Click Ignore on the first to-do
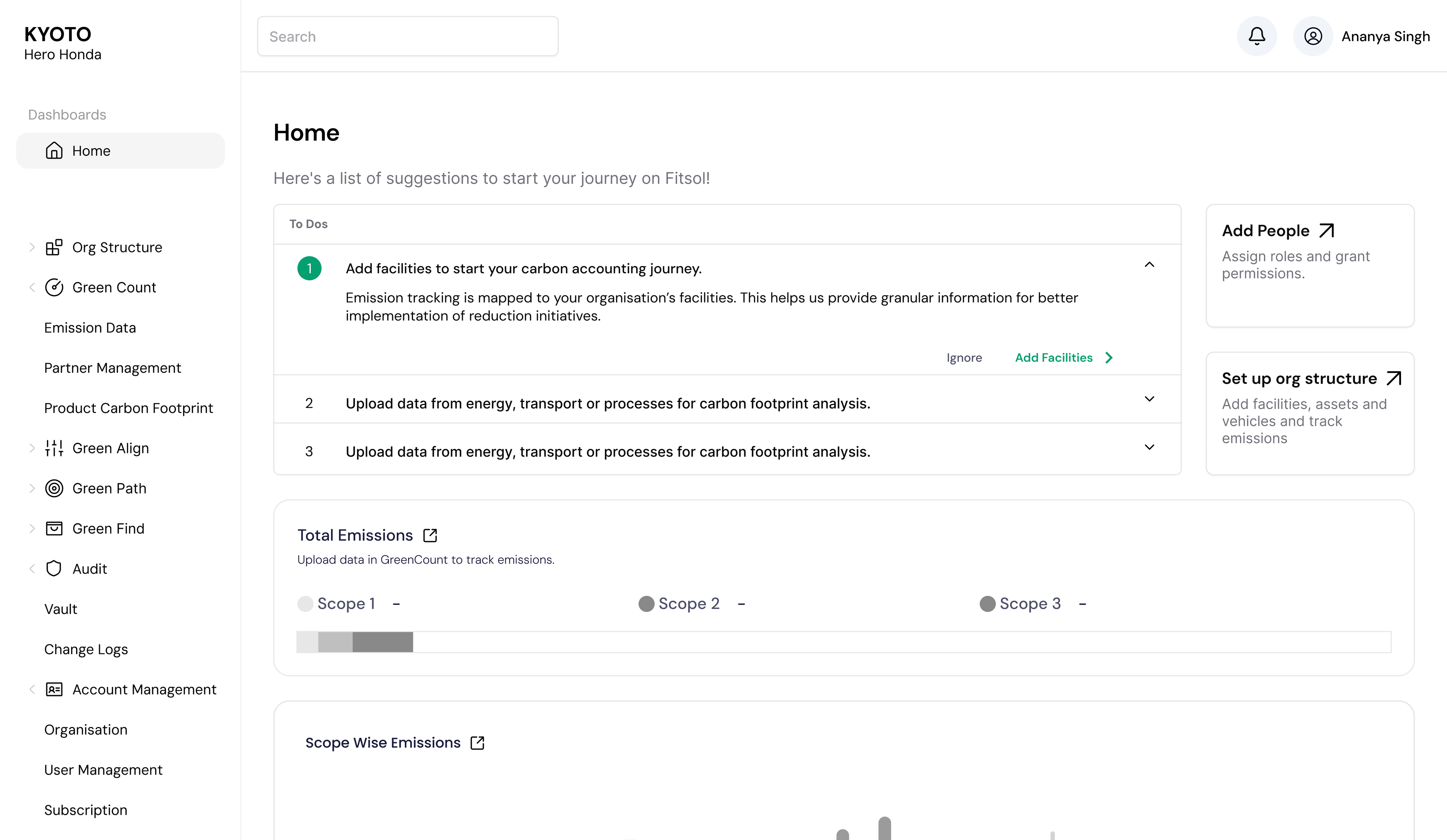1447x840 pixels. tap(964, 358)
